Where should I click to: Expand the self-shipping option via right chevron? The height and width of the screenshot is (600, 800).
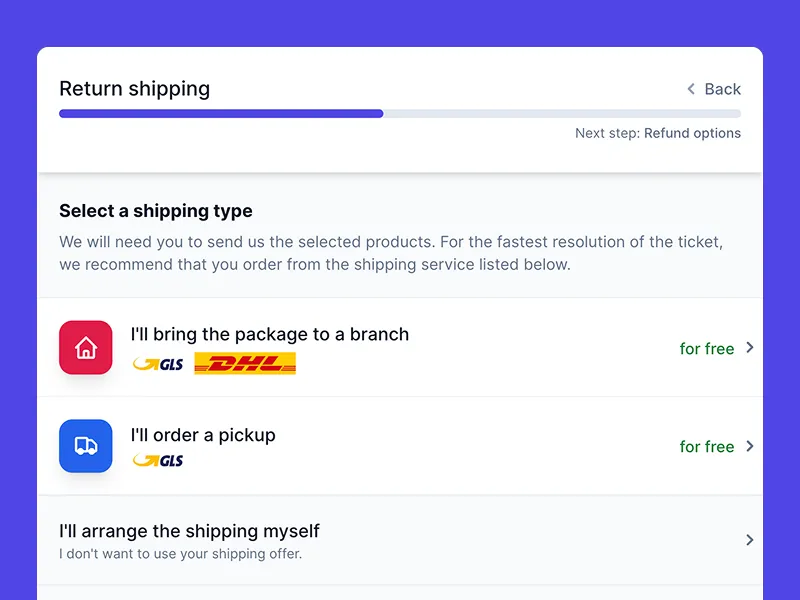(x=749, y=539)
